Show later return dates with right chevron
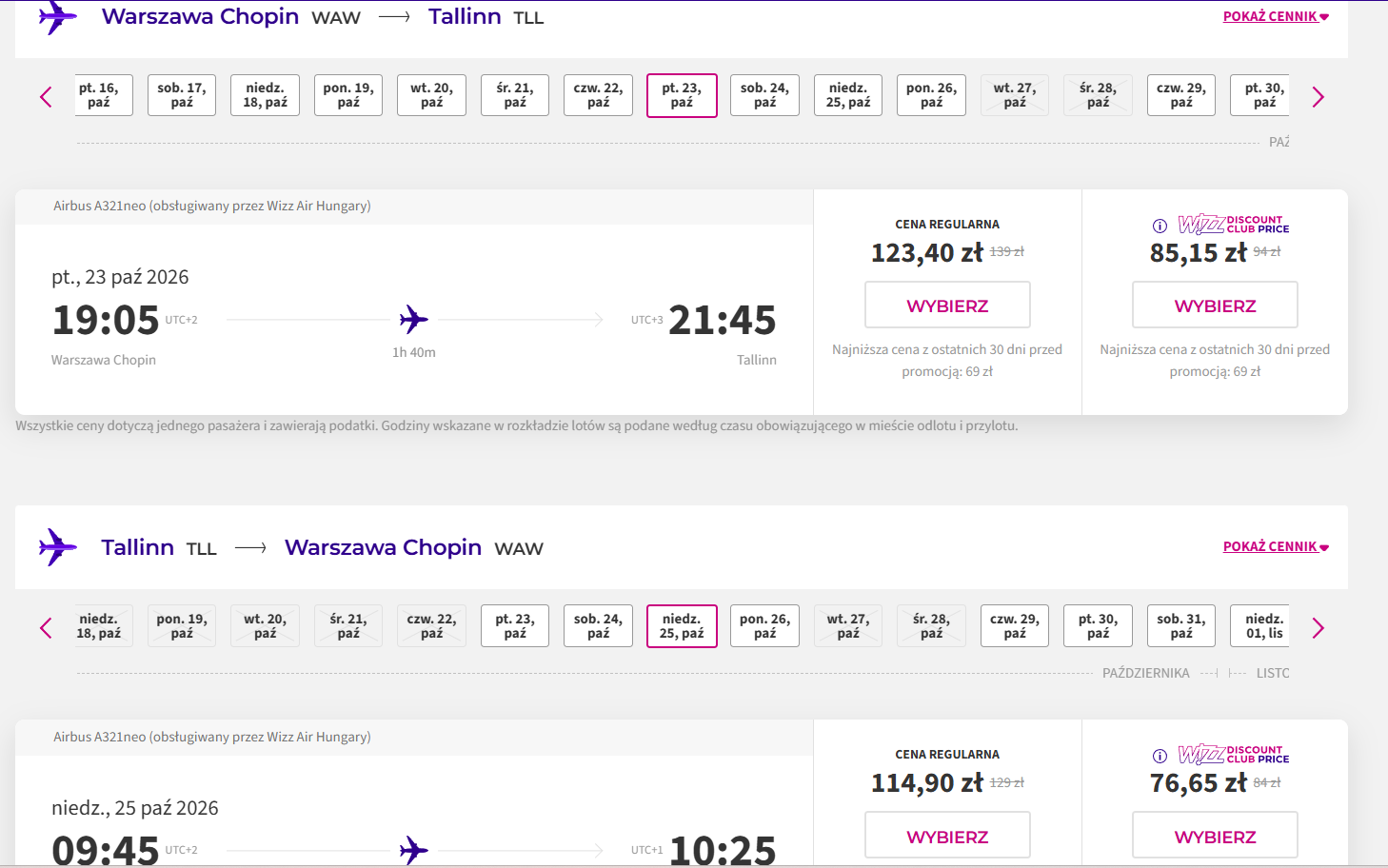1388x868 pixels. pyautogui.click(x=1319, y=627)
